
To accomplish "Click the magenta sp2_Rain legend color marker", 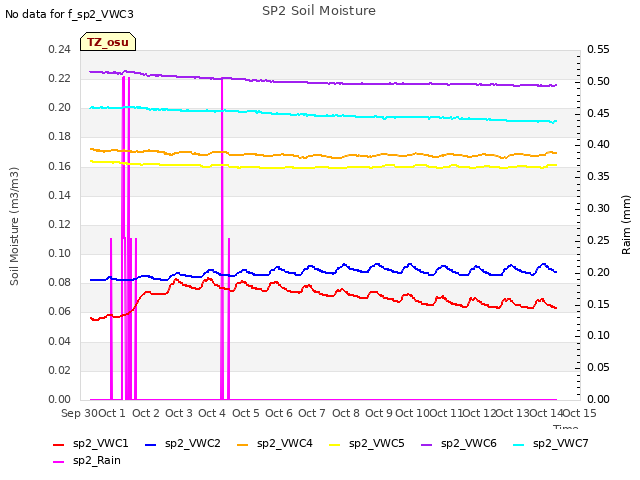I will (x=59, y=462).
